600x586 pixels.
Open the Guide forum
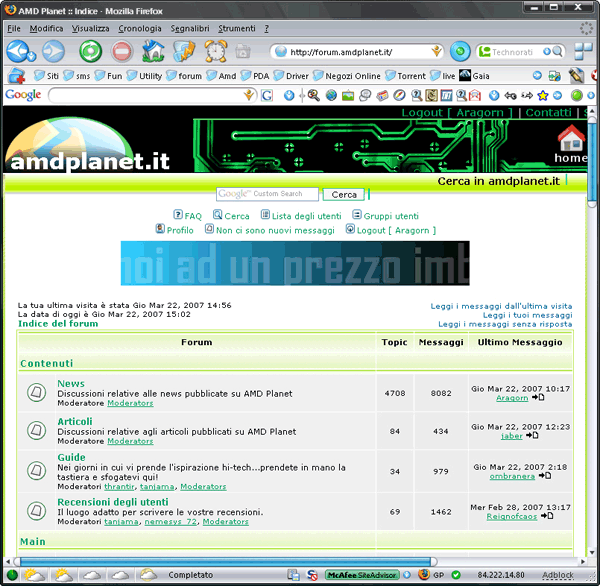click(x=71, y=457)
